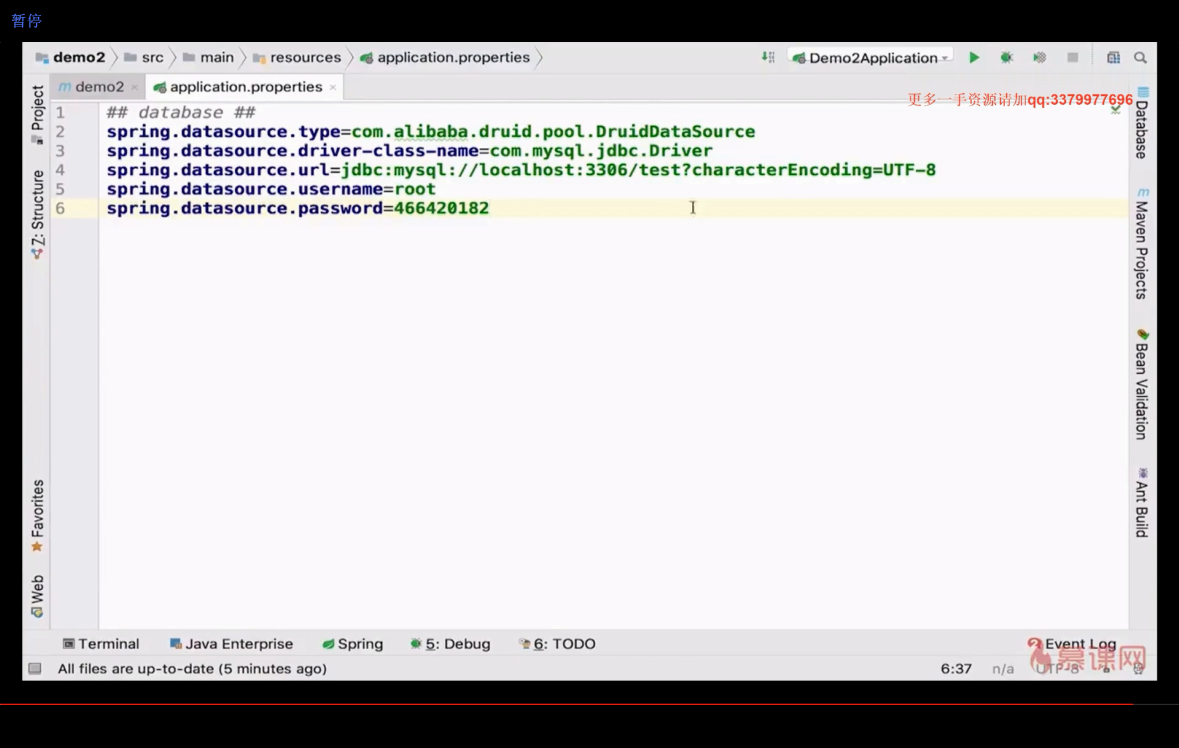Screen dimensions: 1179x748
Task: Toggle tool window bars icon in status bar
Action: coord(35,668)
